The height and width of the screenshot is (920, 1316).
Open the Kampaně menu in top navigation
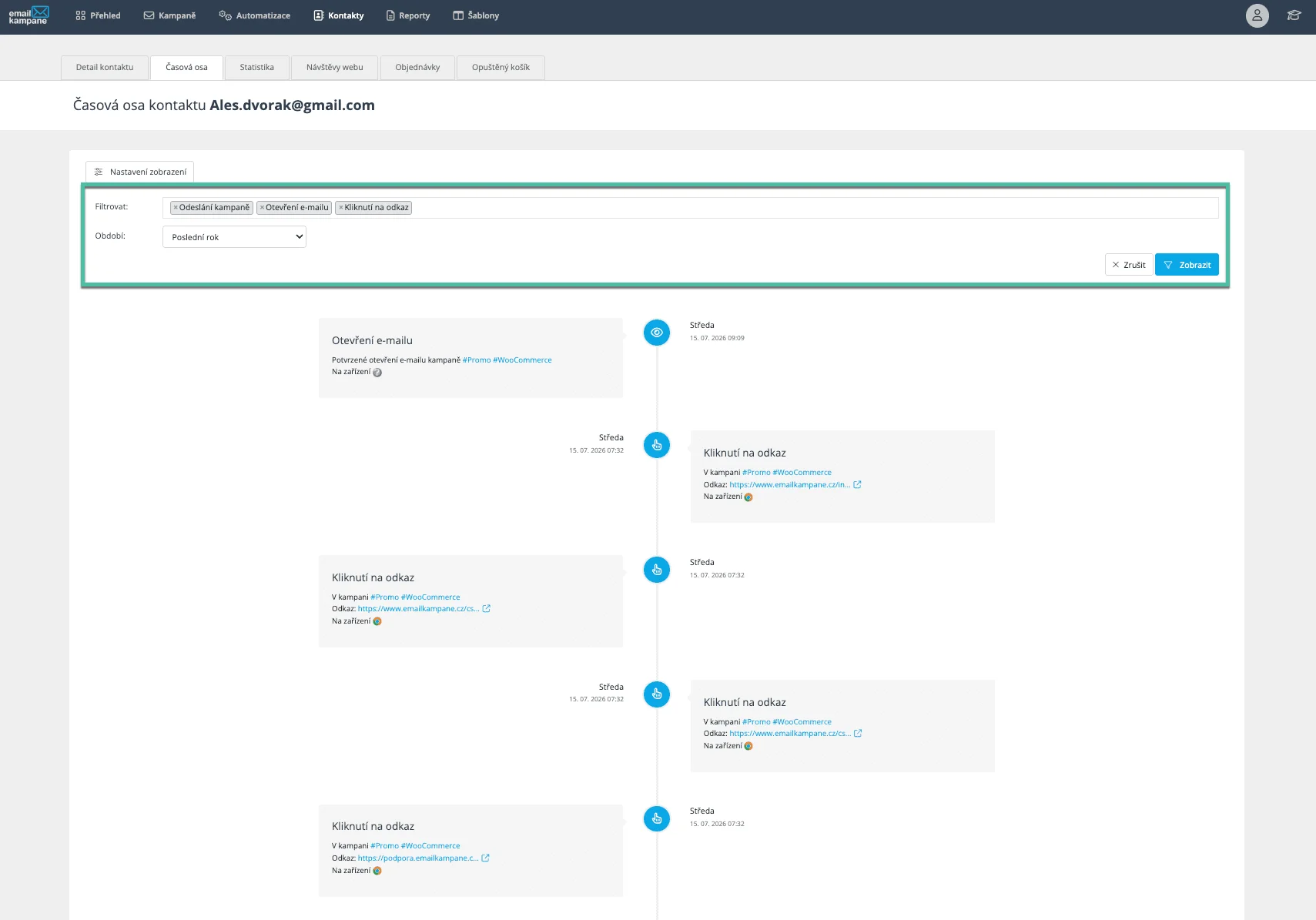[169, 15]
